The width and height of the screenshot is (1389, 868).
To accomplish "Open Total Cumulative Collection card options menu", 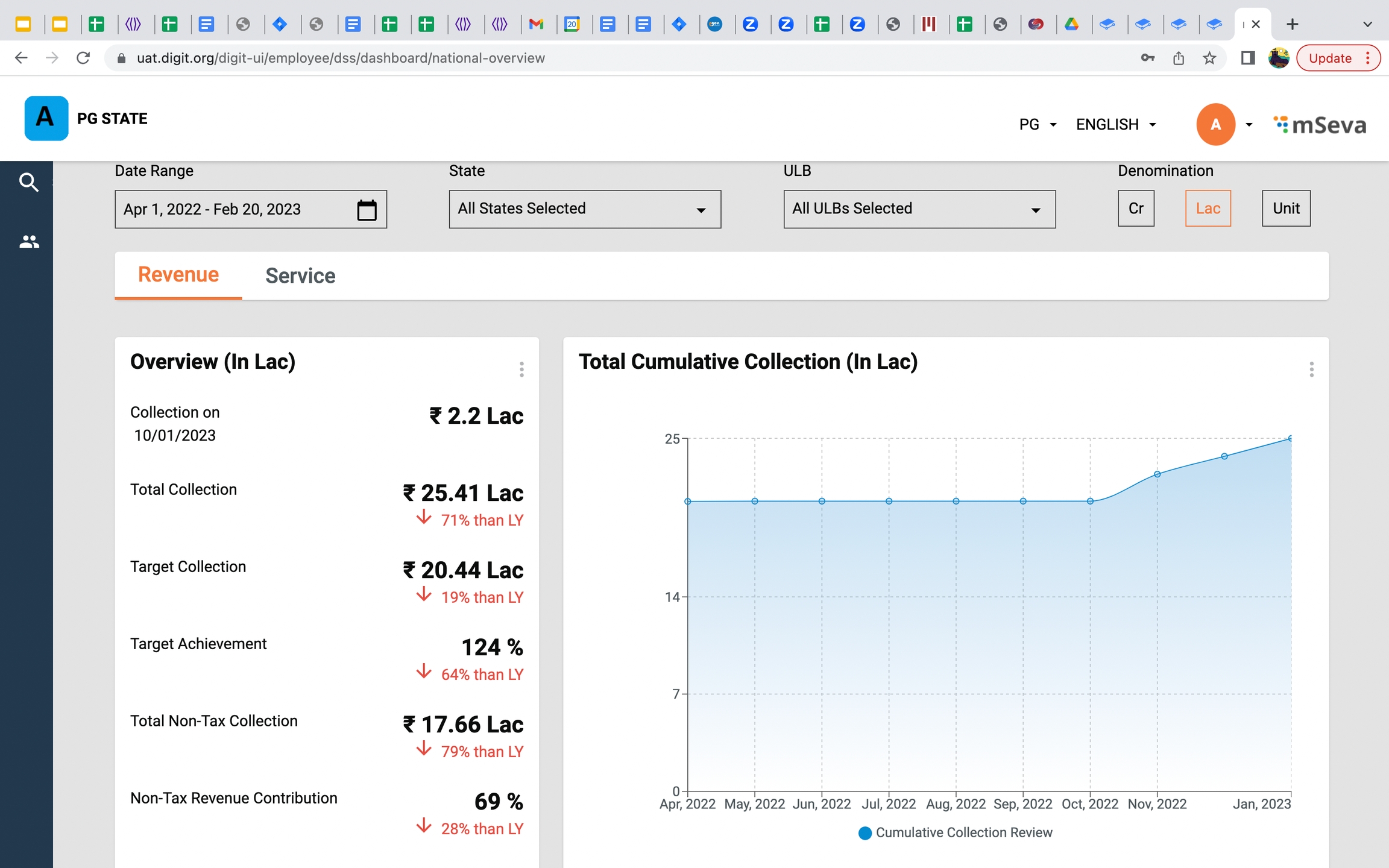I will tap(1311, 370).
